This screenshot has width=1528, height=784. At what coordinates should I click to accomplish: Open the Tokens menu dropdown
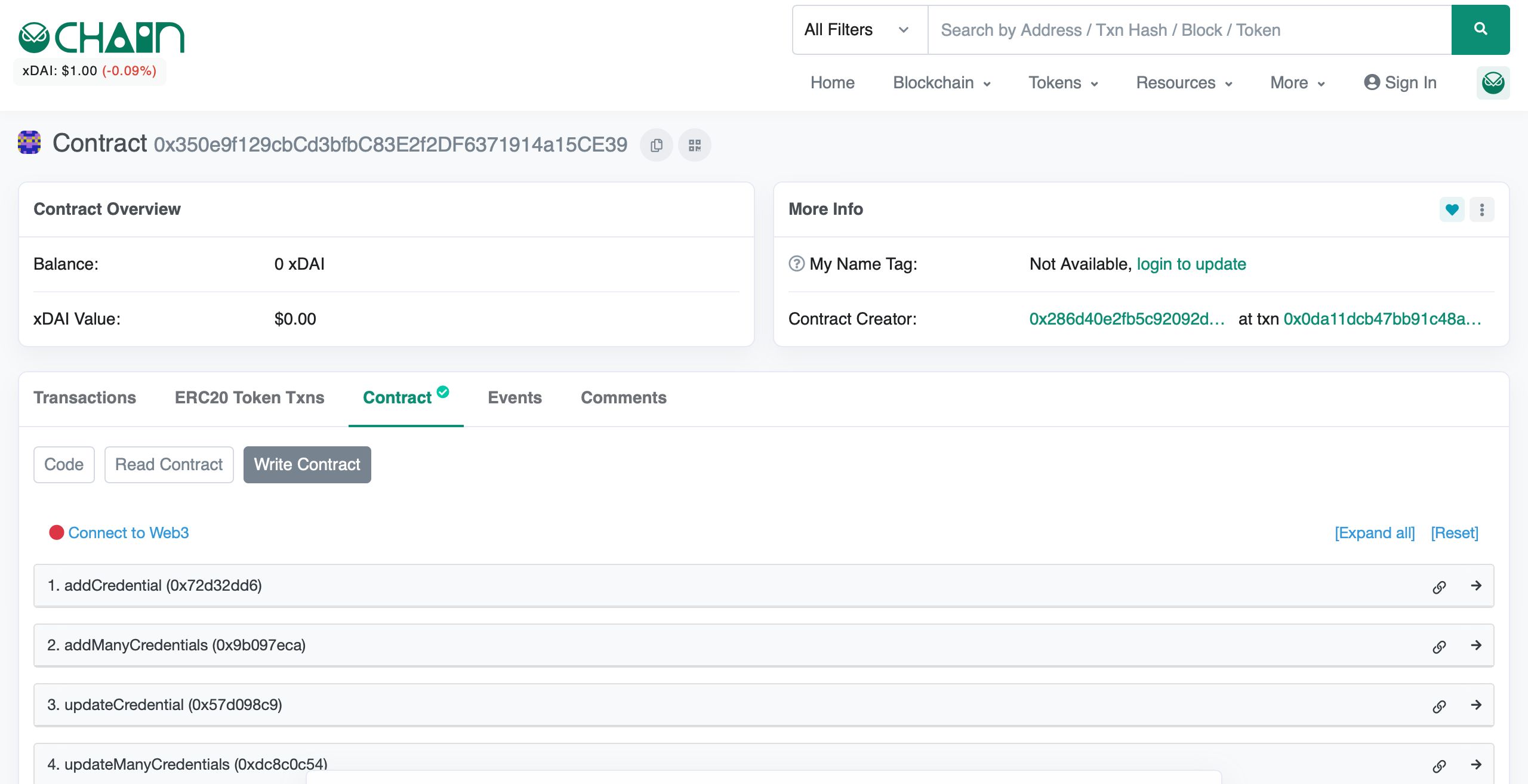point(1063,82)
